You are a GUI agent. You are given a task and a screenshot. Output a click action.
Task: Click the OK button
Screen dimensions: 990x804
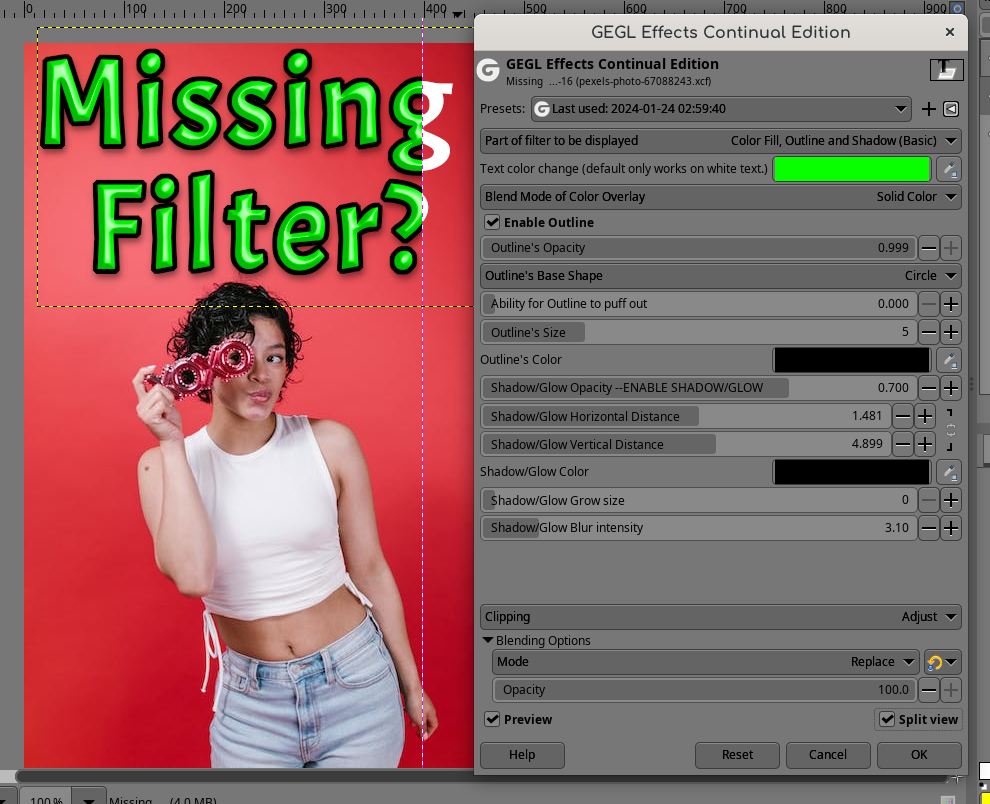pos(919,755)
